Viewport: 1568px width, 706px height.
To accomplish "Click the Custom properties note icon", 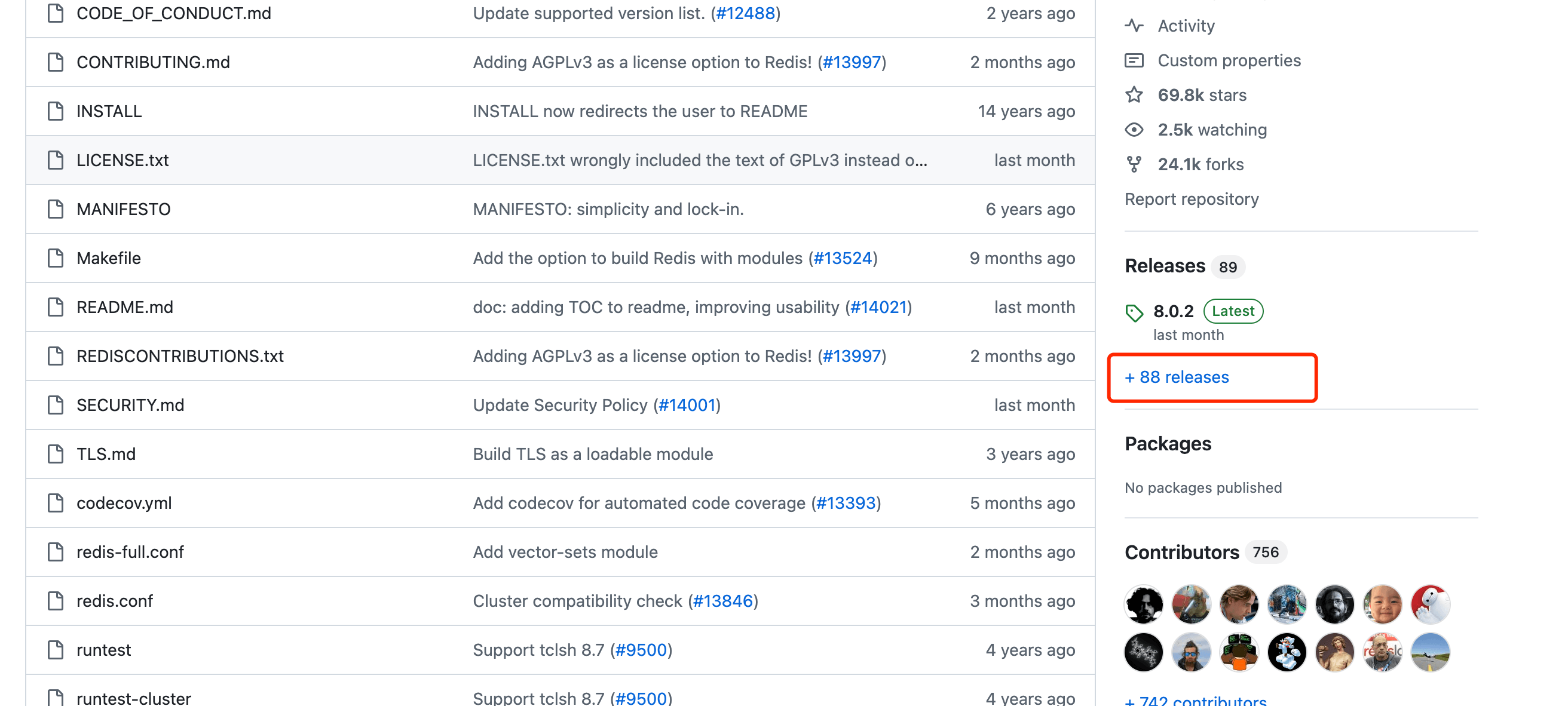I will pyautogui.click(x=1134, y=60).
